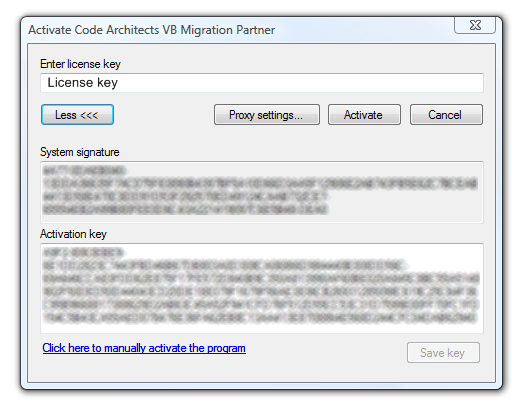
Task: Click the Activate button
Action: coord(364,115)
